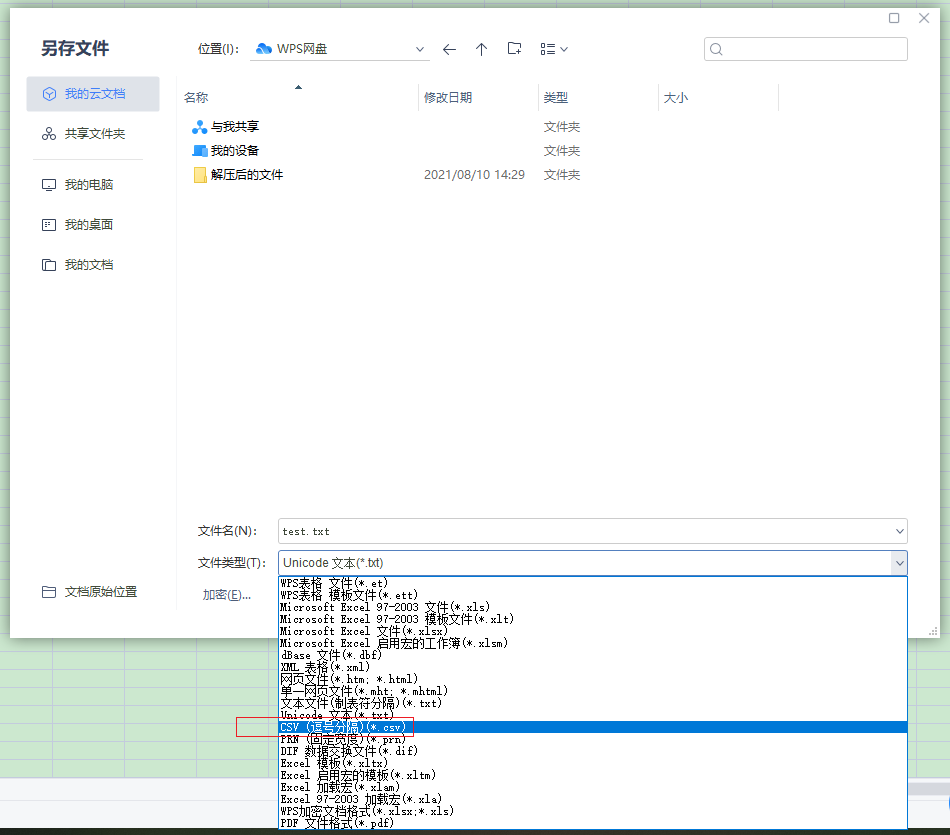
Task: Choose Excel 模板(*.xltx) type
Action: [x=593, y=763]
